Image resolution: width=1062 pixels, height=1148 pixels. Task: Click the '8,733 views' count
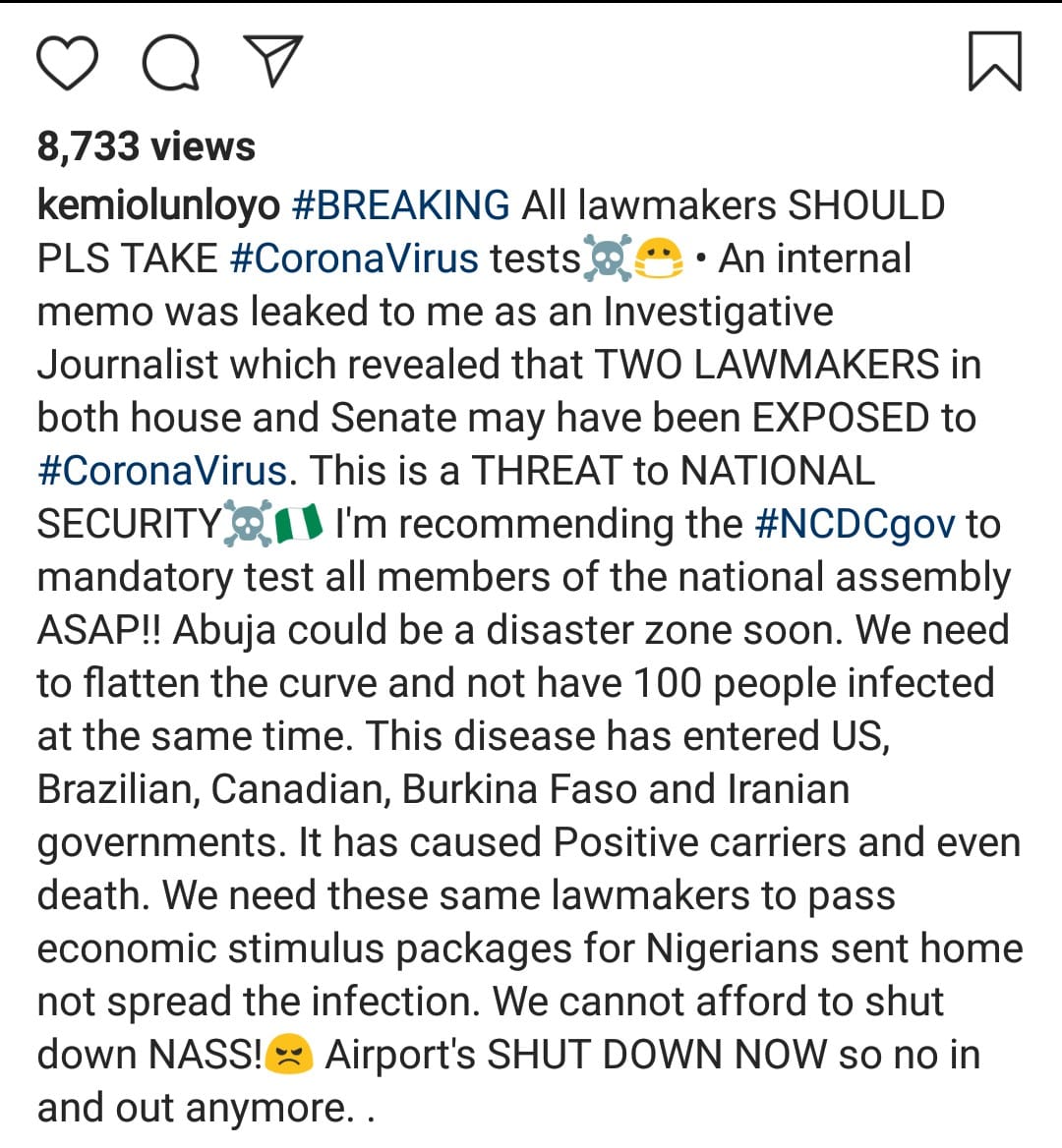pos(147,146)
